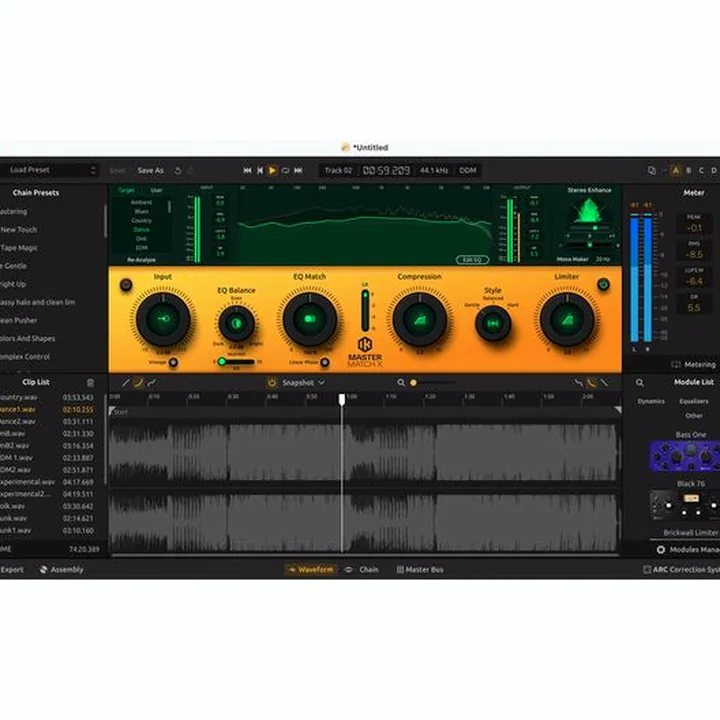The width and height of the screenshot is (720, 720).
Task: Adjust the Mono Maker frequency slider
Action: (590, 245)
